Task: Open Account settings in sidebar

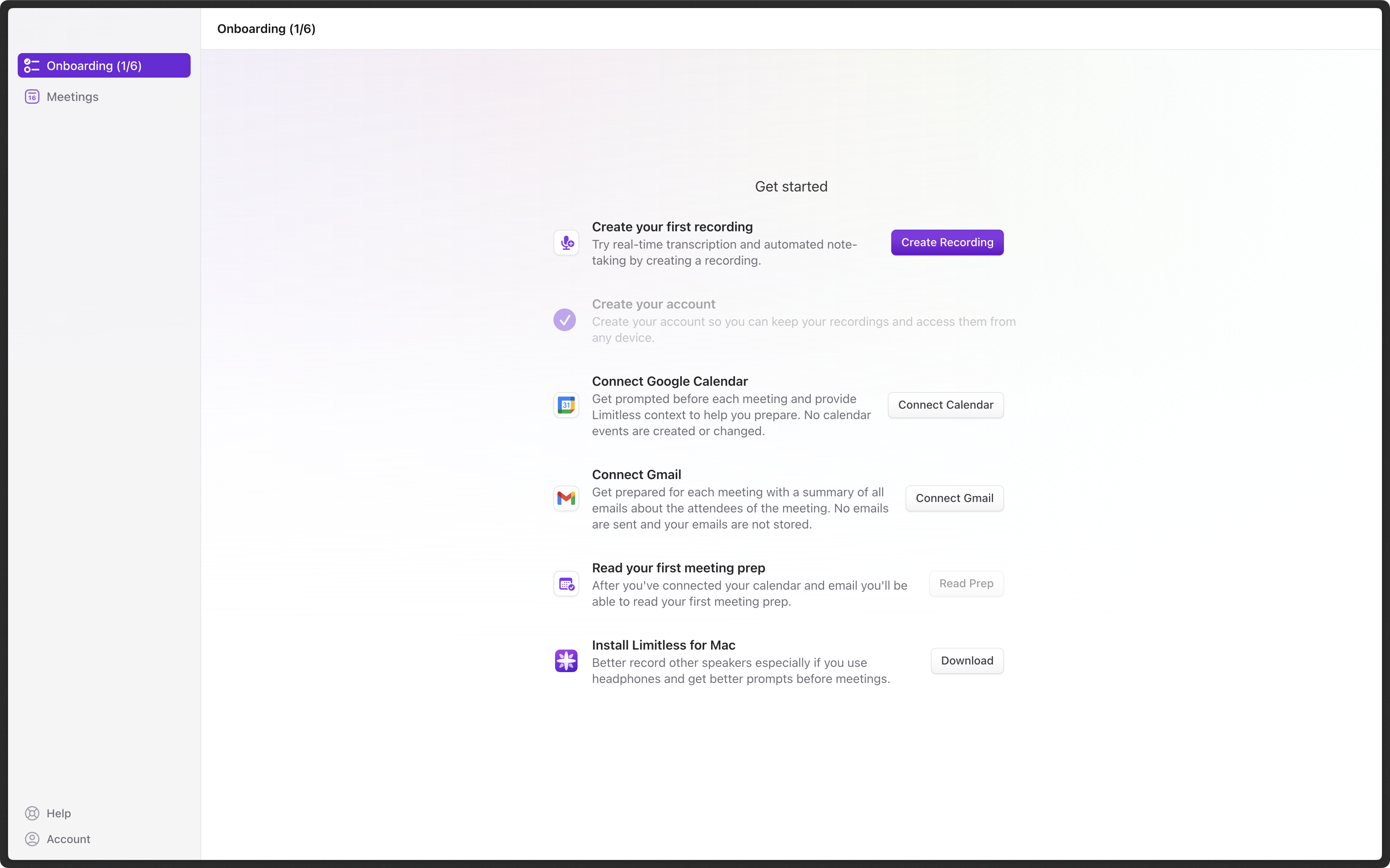Action: click(68, 839)
